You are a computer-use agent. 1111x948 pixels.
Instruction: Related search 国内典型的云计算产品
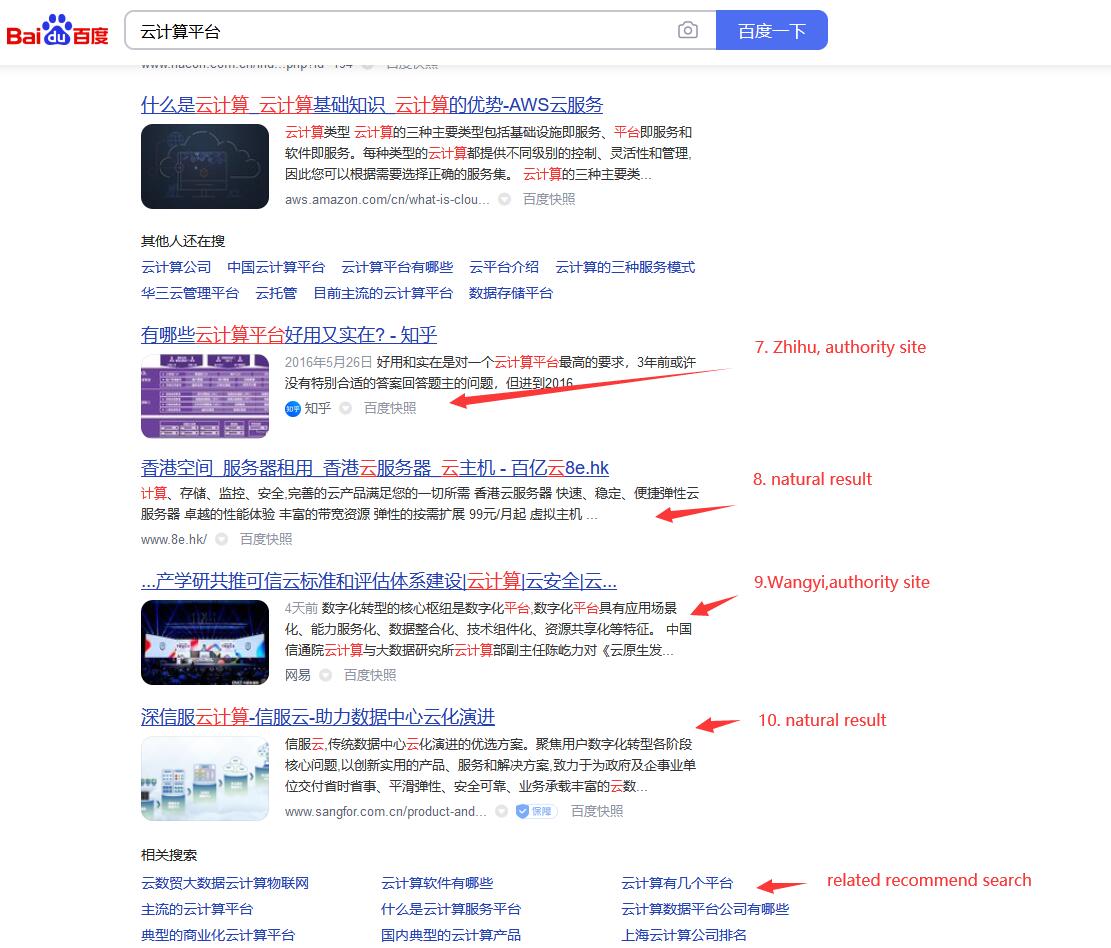pyautogui.click(x=451, y=935)
